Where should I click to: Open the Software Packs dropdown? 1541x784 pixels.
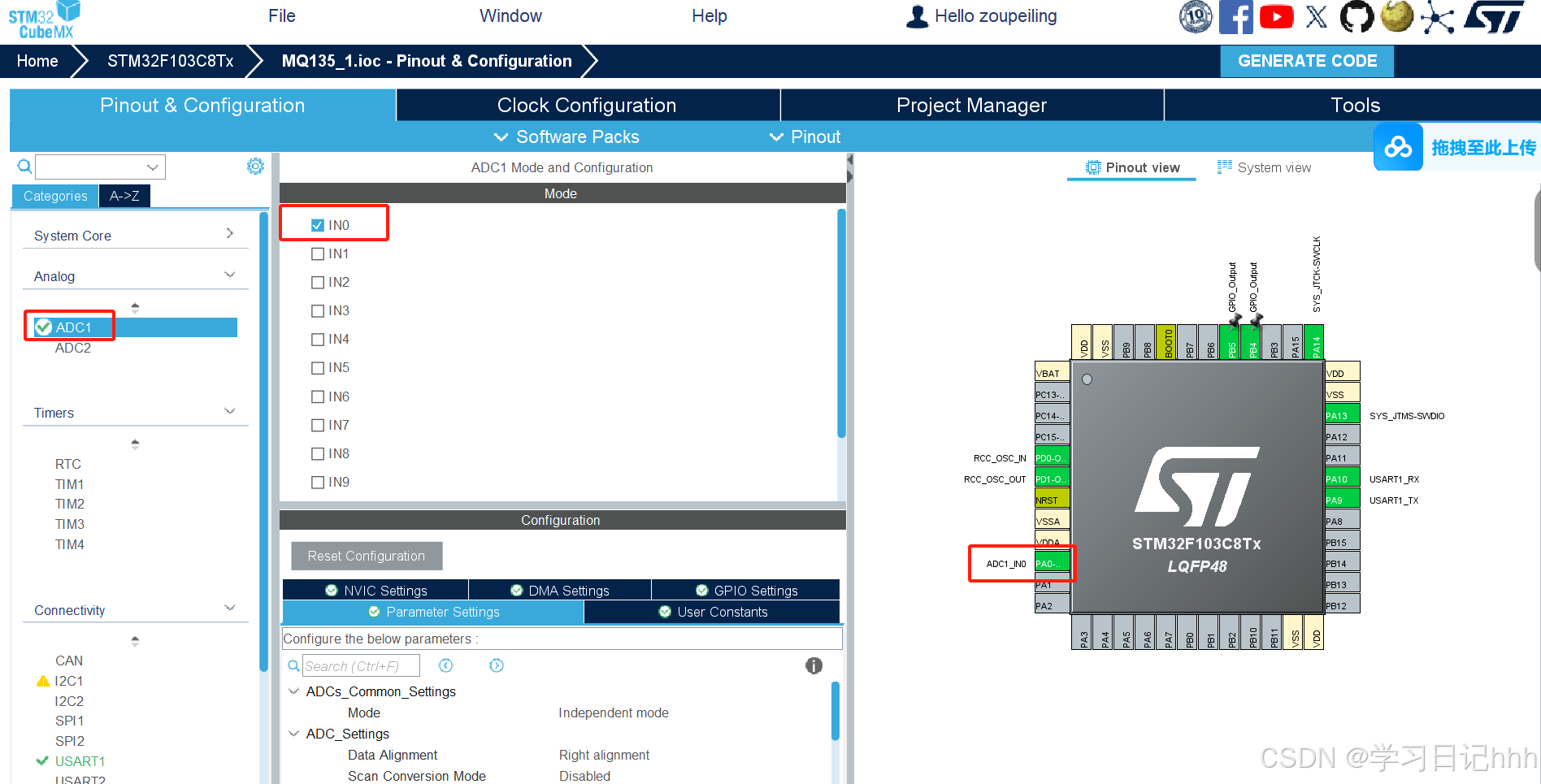pyautogui.click(x=566, y=136)
